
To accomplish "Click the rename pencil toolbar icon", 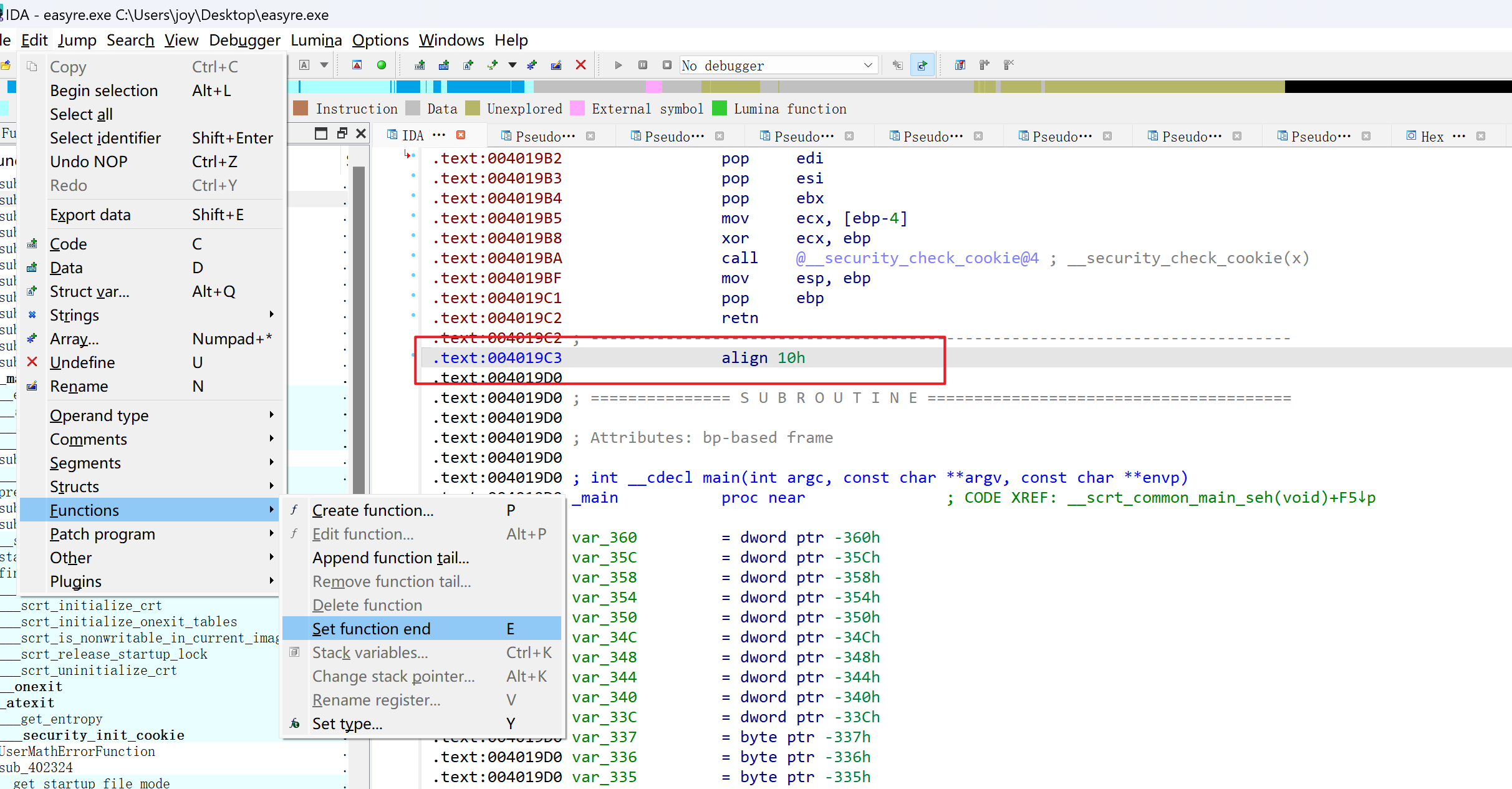I will pos(556,65).
